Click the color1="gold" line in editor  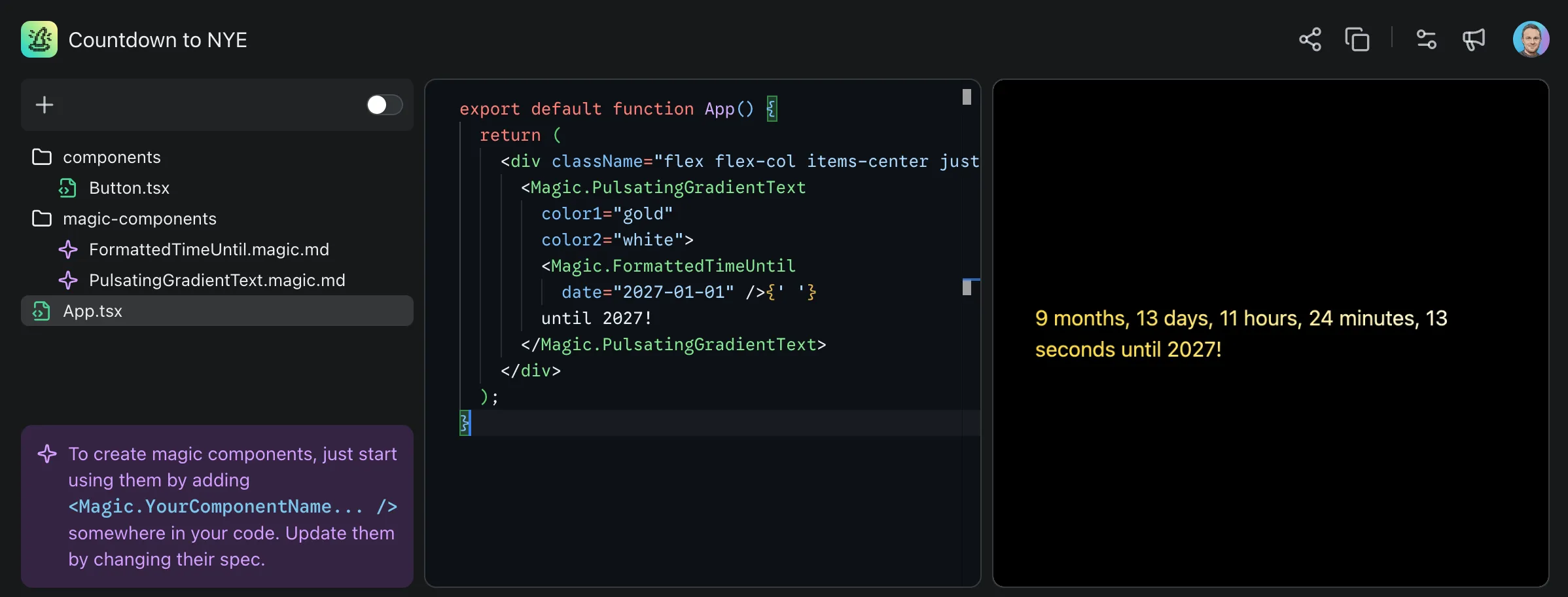coord(607,213)
